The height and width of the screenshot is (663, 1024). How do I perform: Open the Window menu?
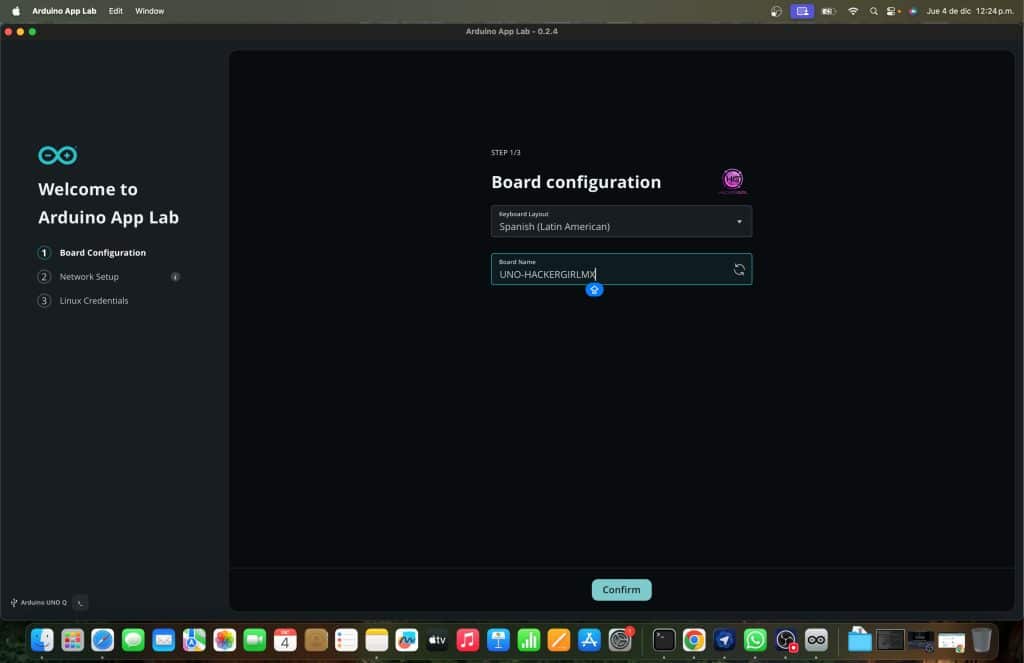150,11
